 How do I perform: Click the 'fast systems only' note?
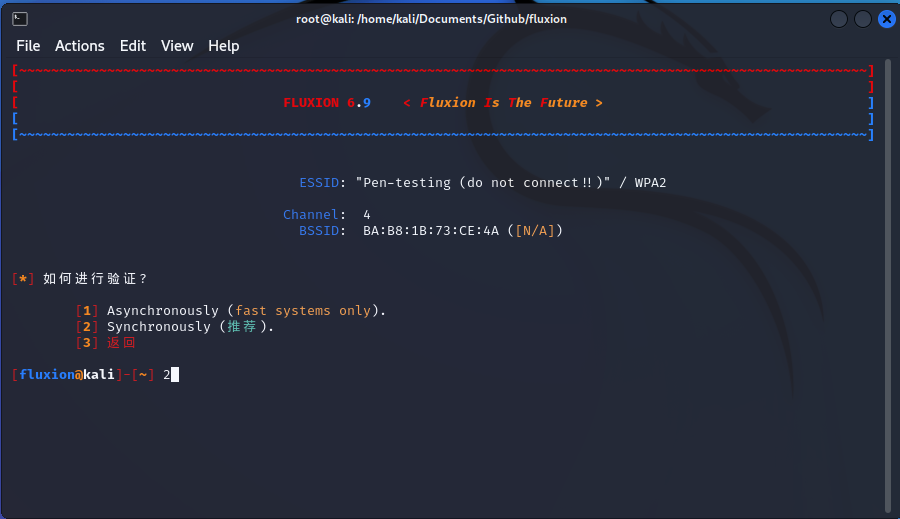[303, 311]
